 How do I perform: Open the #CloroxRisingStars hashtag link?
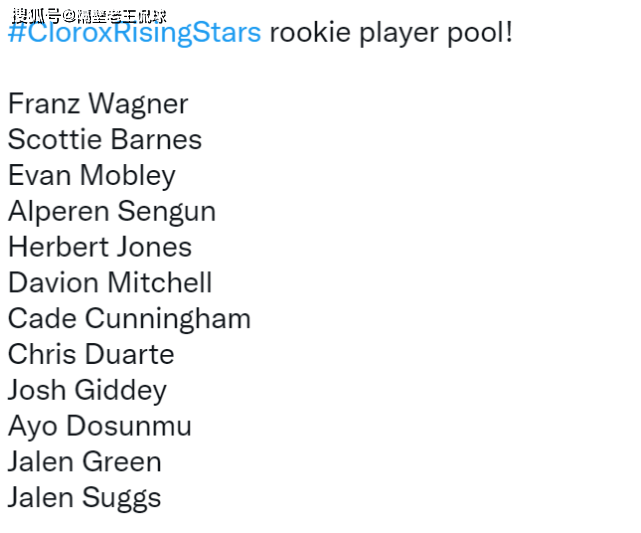click(134, 33)
